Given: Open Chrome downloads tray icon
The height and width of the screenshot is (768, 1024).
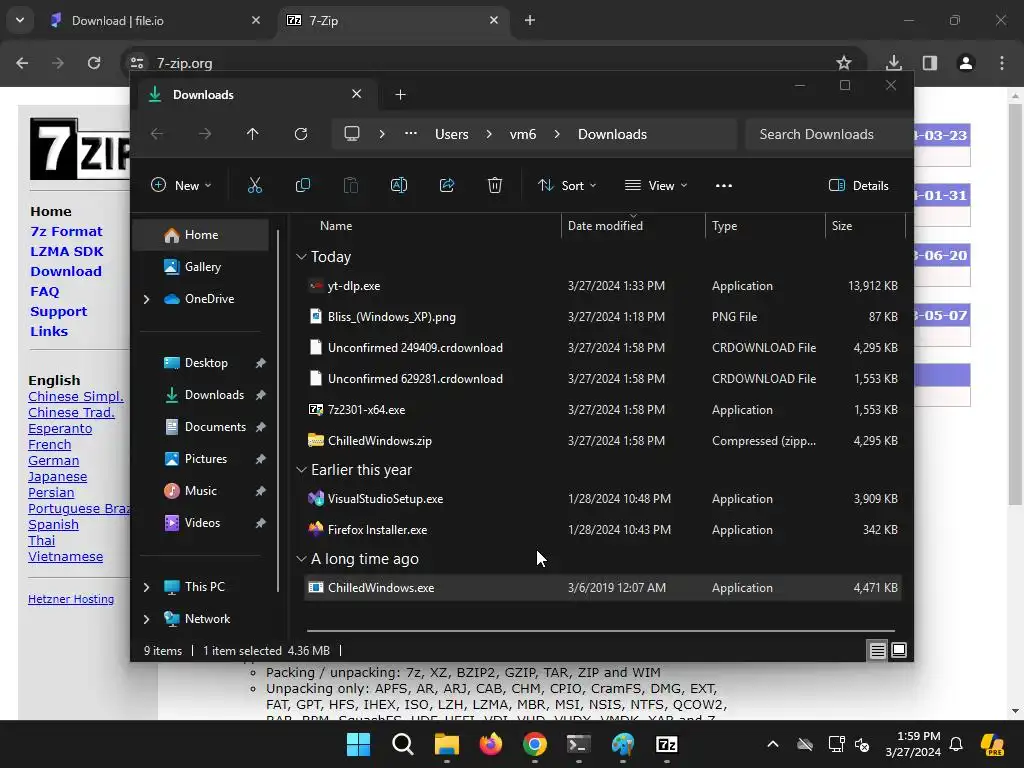Looking at the screenshot, I should [894, 63].
